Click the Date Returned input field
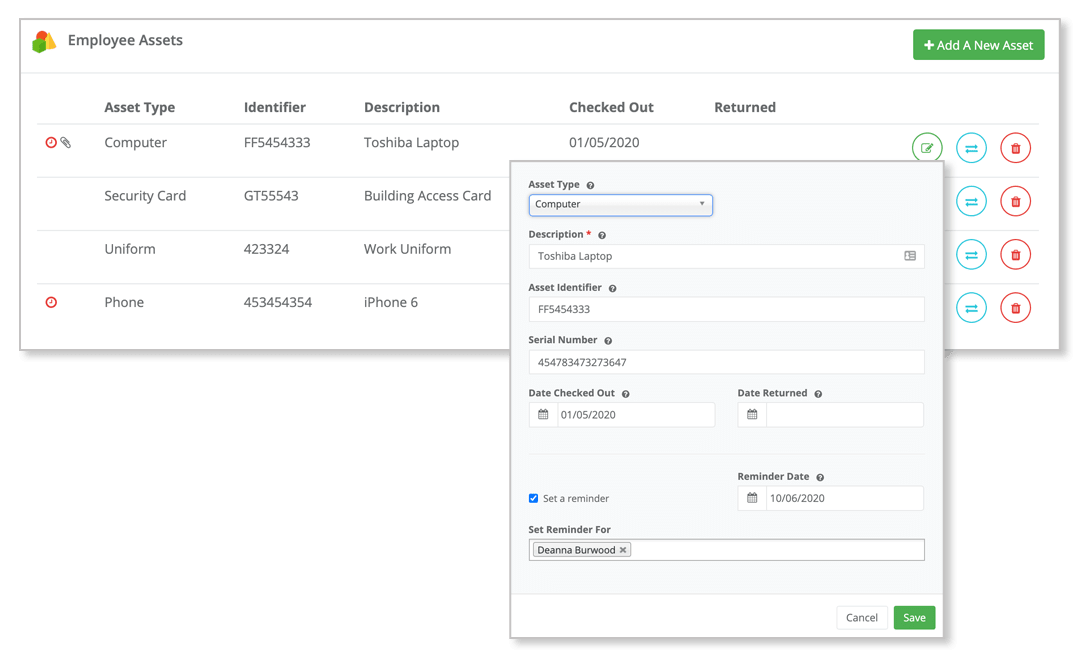 [843, 415]
